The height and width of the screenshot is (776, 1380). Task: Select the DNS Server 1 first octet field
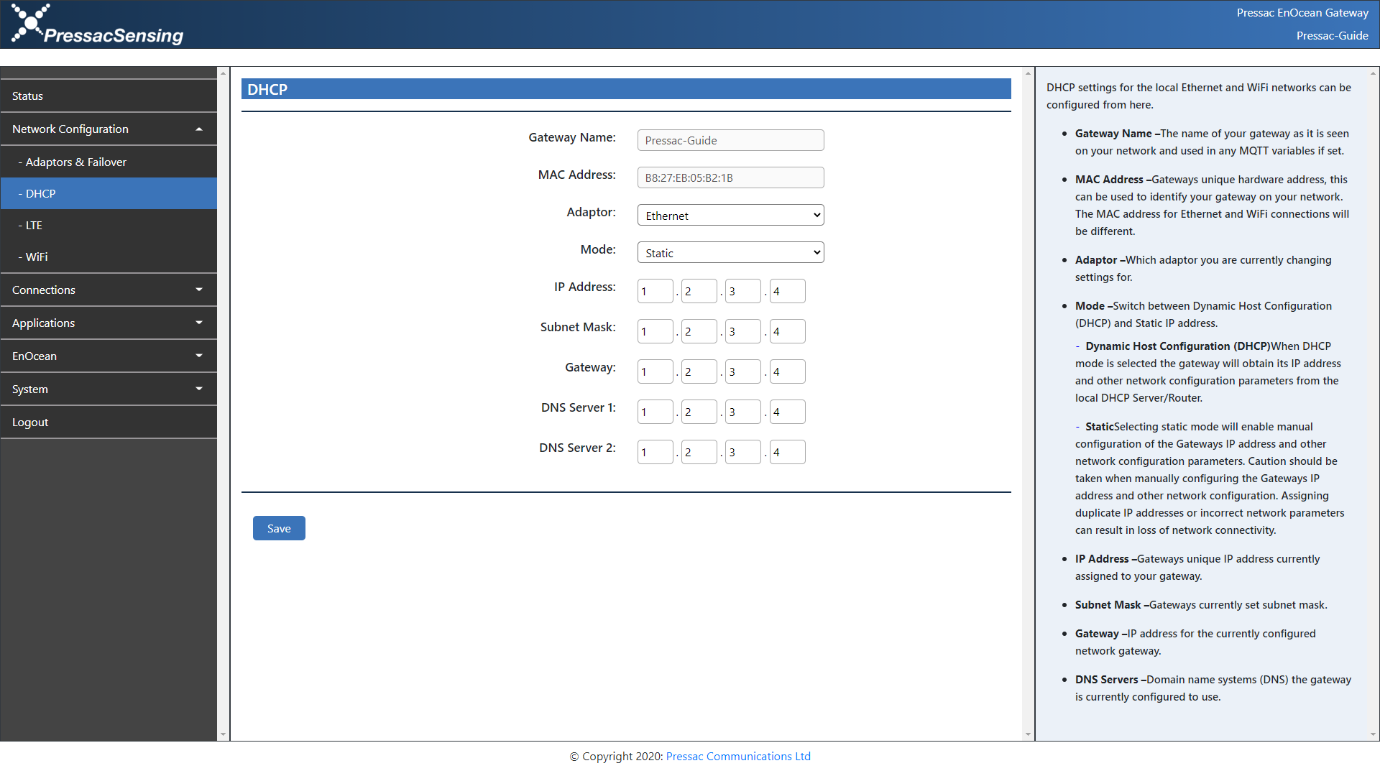point(655,411)
